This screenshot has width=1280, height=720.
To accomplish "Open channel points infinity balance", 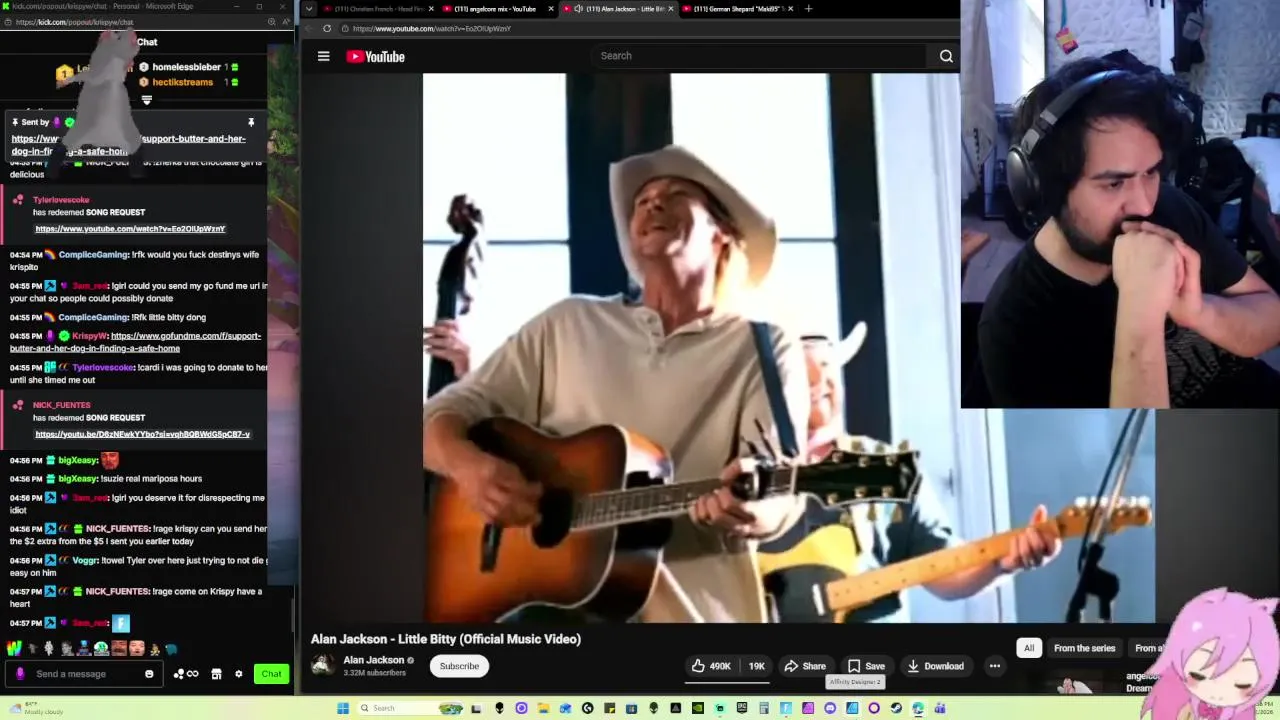I will (x=186, y=674).
